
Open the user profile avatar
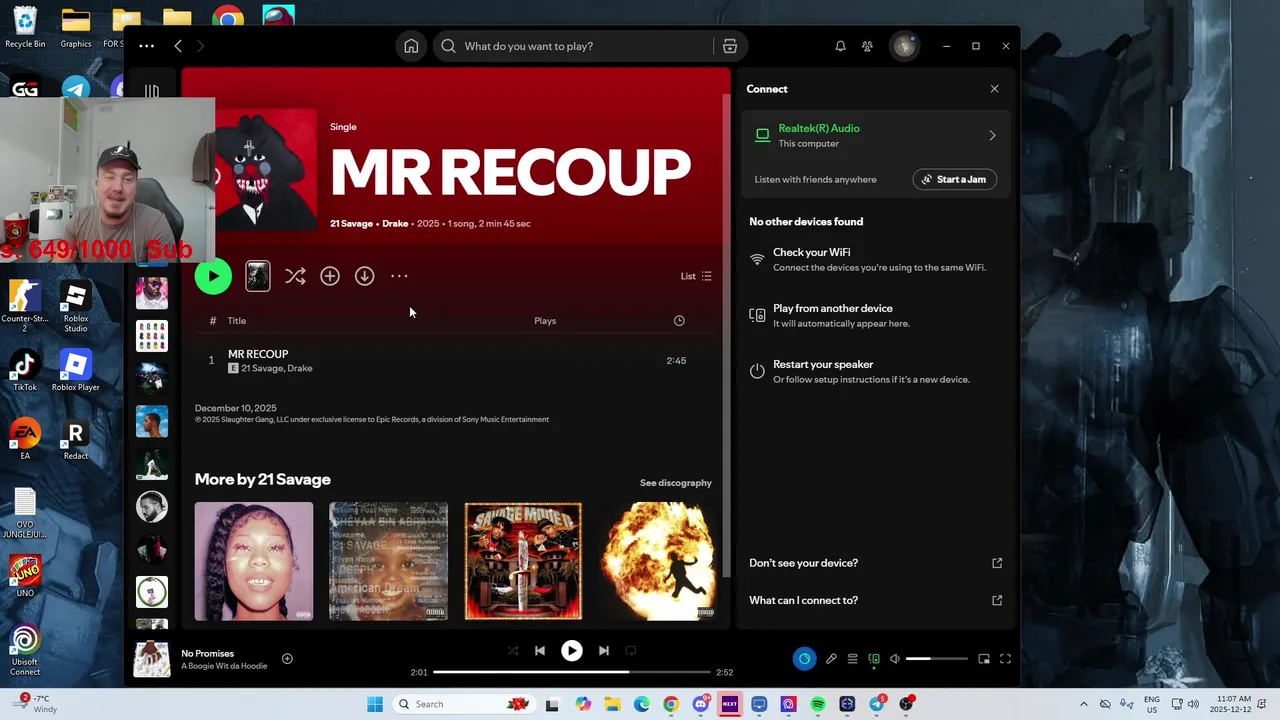(x=904, y=46)
